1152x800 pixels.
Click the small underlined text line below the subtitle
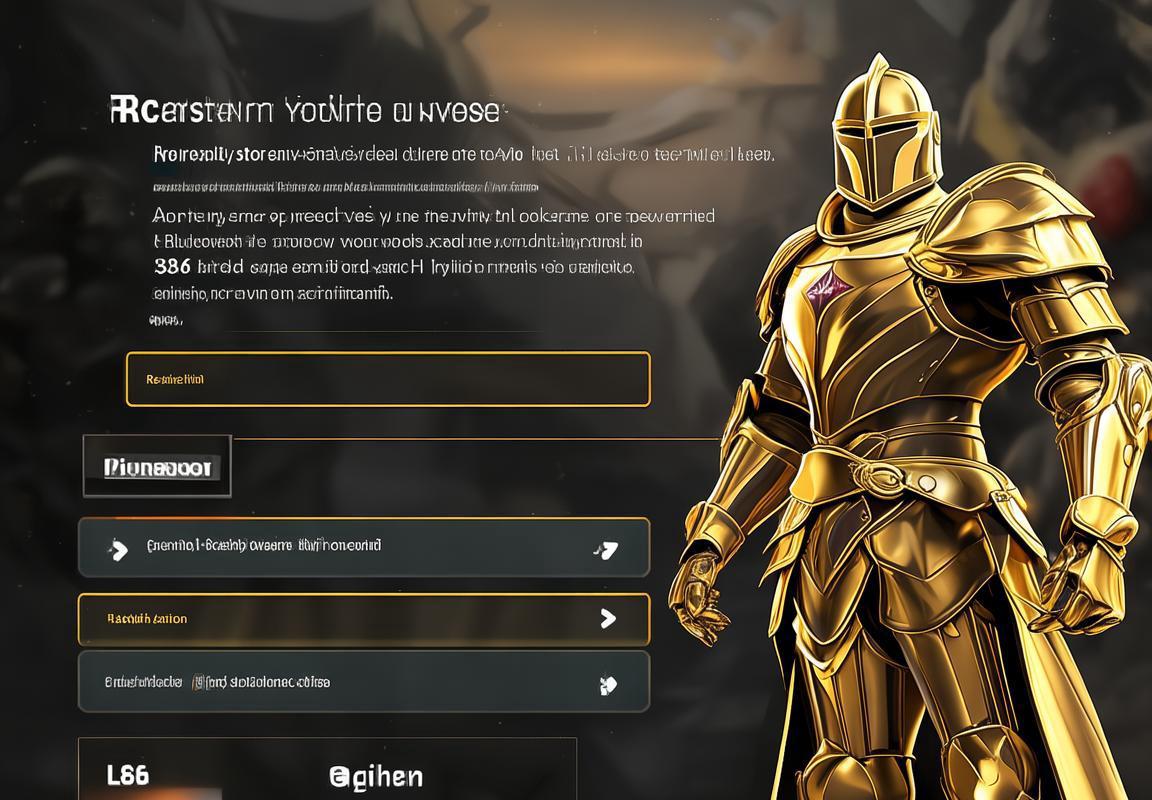[345, 188]
